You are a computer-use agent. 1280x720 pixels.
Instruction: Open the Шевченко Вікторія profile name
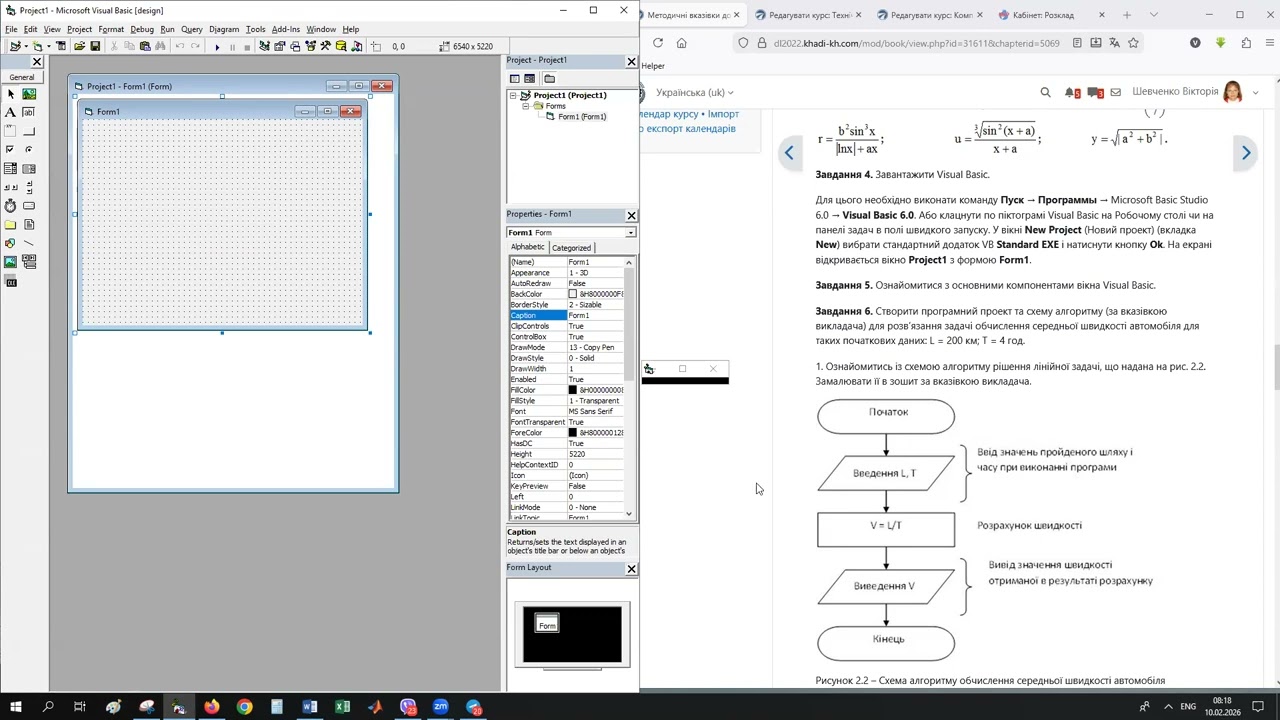click(x=1175, y=92)
